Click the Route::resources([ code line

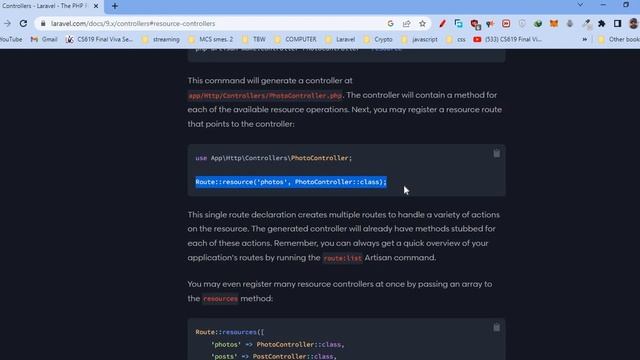[230, 332]
